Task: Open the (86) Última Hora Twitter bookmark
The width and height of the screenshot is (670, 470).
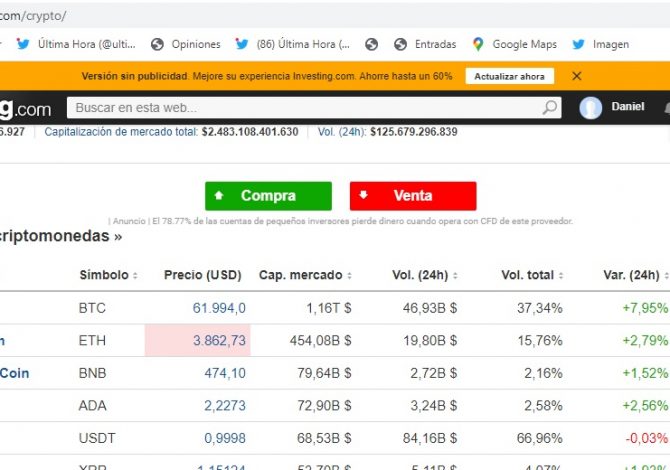Action: click(x=292, y=44)
